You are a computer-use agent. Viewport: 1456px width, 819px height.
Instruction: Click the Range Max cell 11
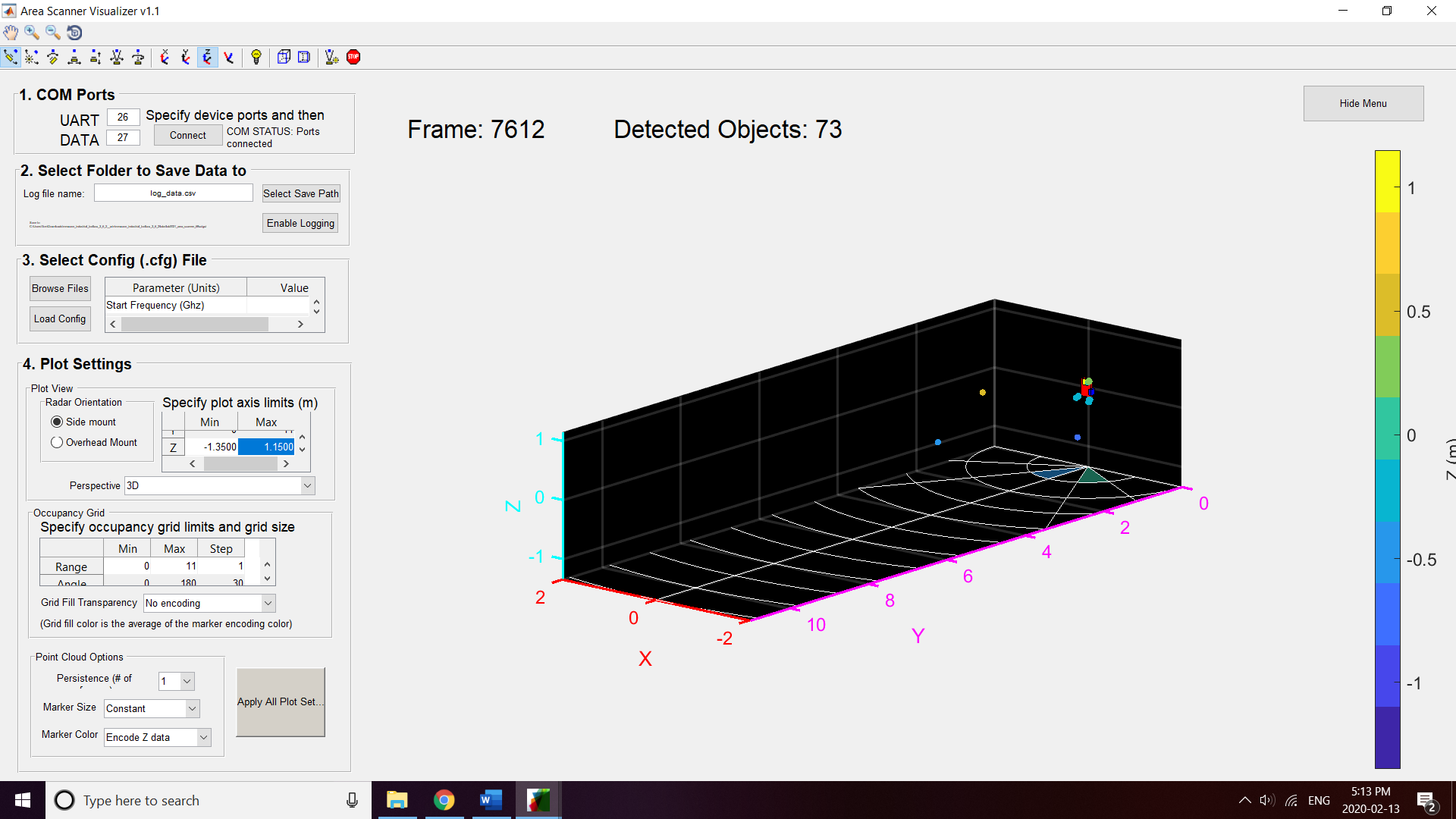click(x=175, y=566)
